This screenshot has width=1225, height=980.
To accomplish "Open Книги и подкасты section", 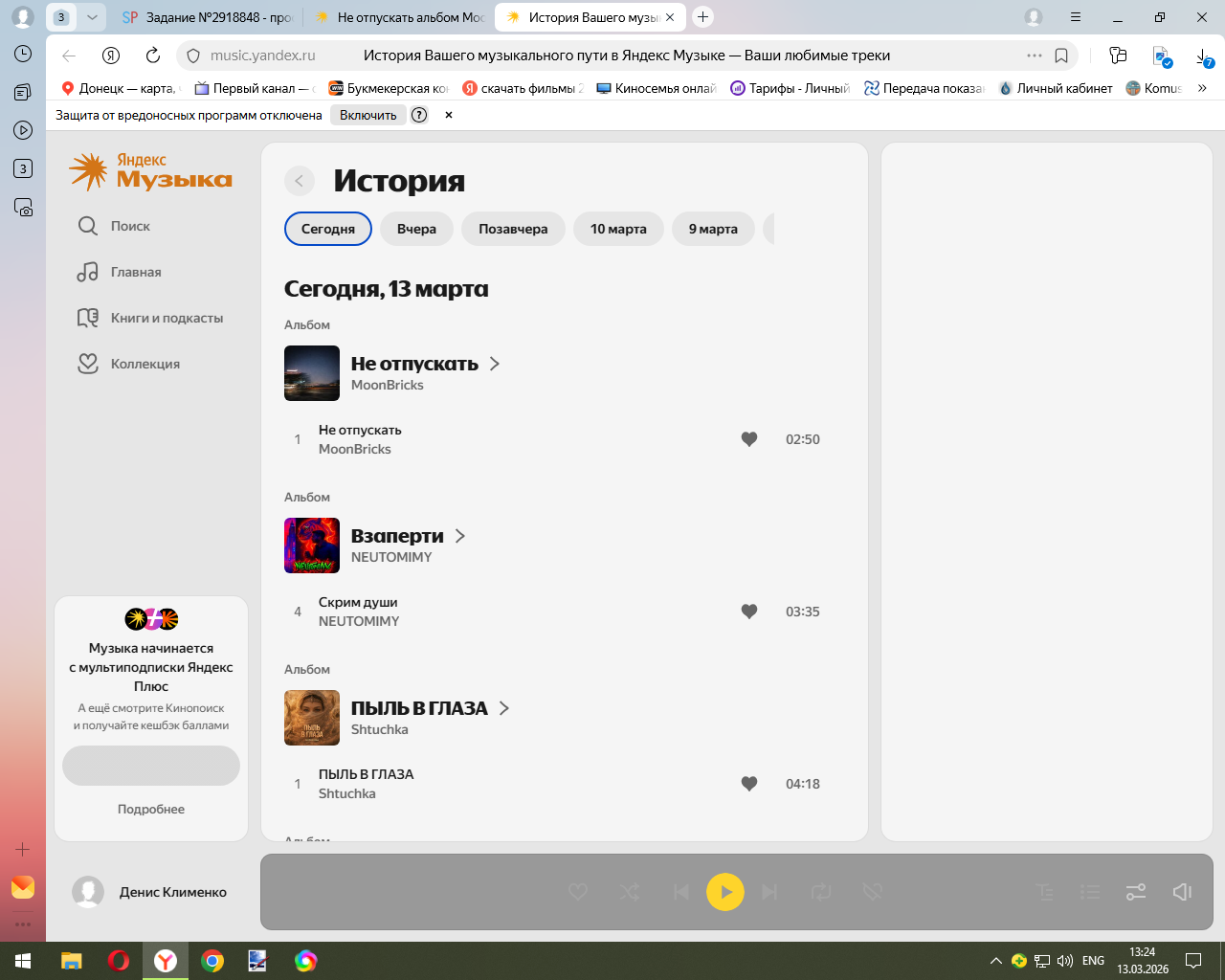I will [150, 318].
